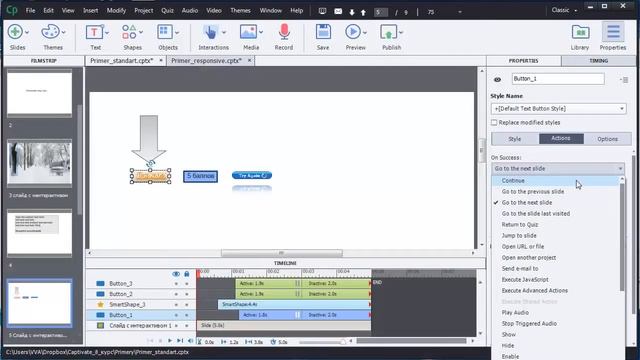Open the Style Name dropdown
640x360 pixels.
tap(558, 109)
